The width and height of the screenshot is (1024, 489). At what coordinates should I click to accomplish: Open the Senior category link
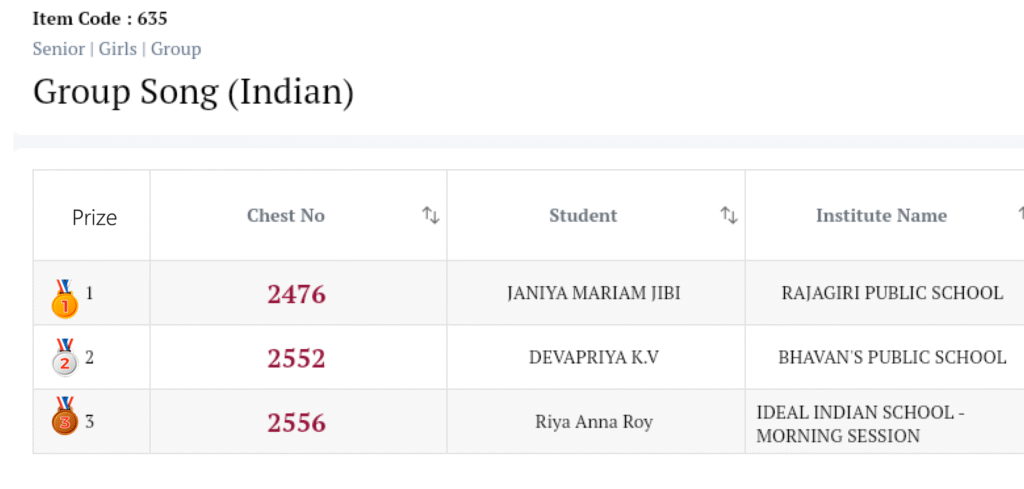[58, 49]
